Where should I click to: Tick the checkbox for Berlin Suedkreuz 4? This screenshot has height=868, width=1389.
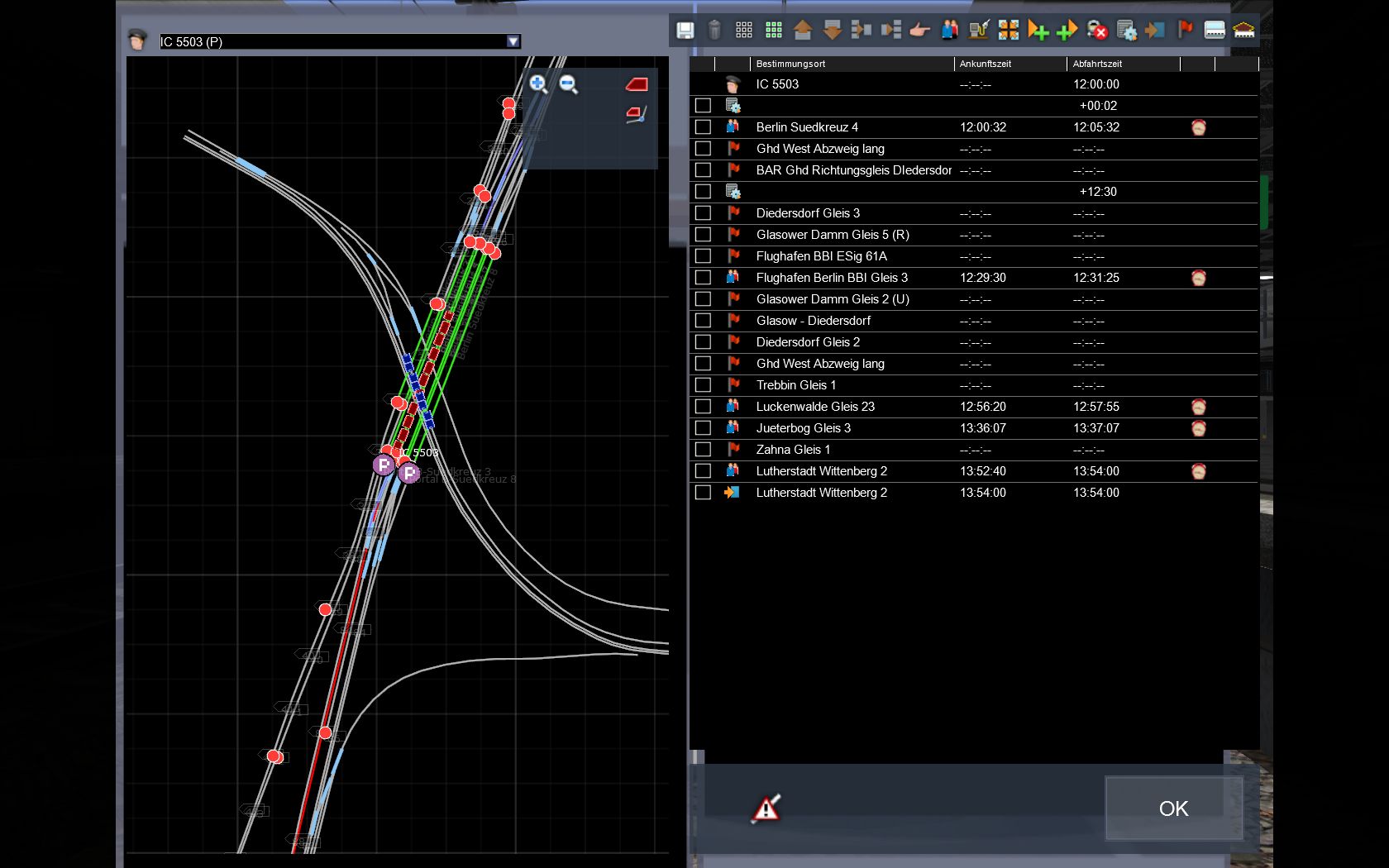703,127
